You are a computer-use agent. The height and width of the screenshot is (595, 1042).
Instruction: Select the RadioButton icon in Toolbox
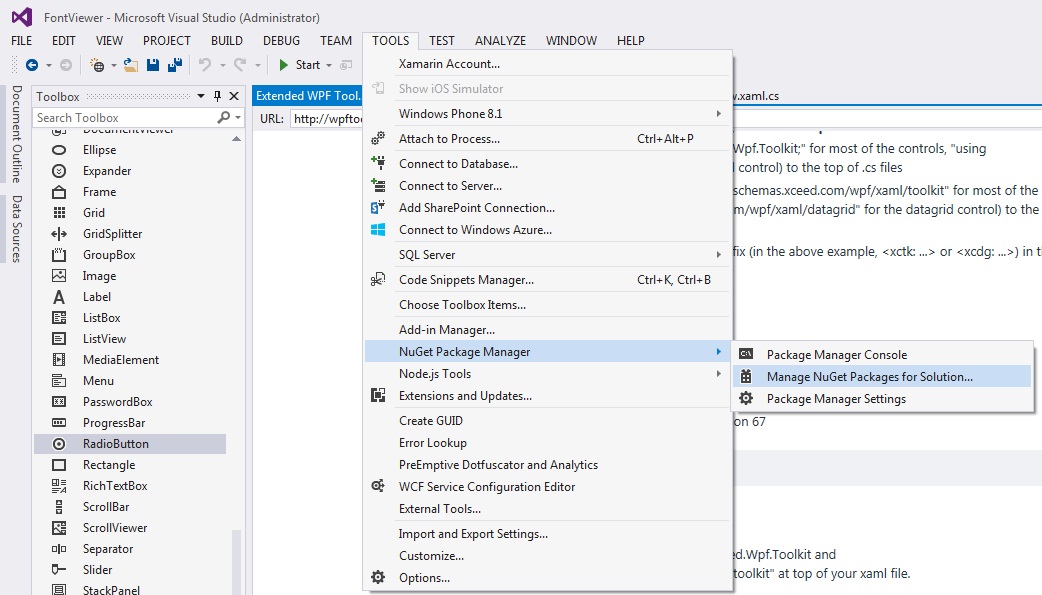click(x=59, y=444)
